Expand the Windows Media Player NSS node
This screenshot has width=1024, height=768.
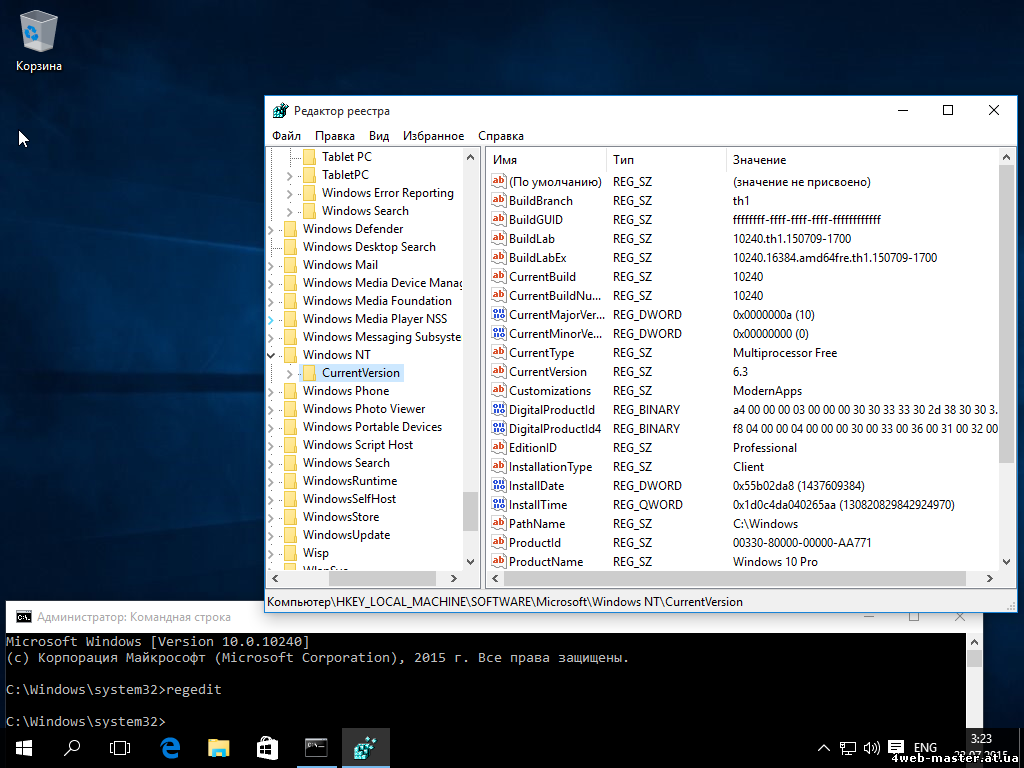click(271, 319)
